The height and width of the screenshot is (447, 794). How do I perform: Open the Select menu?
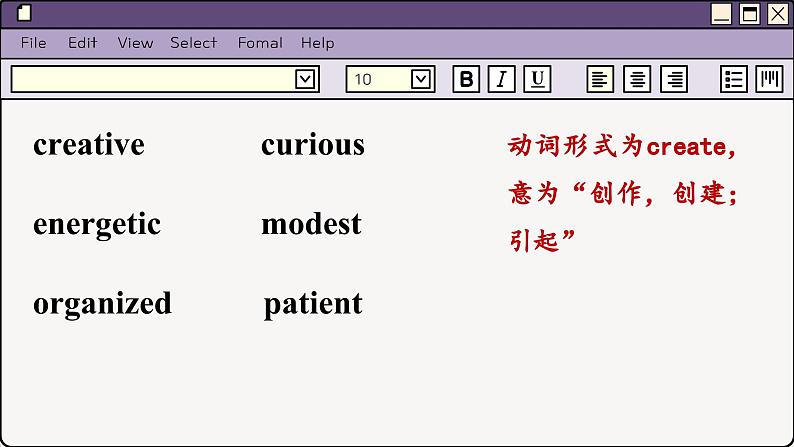click(193, 43)
